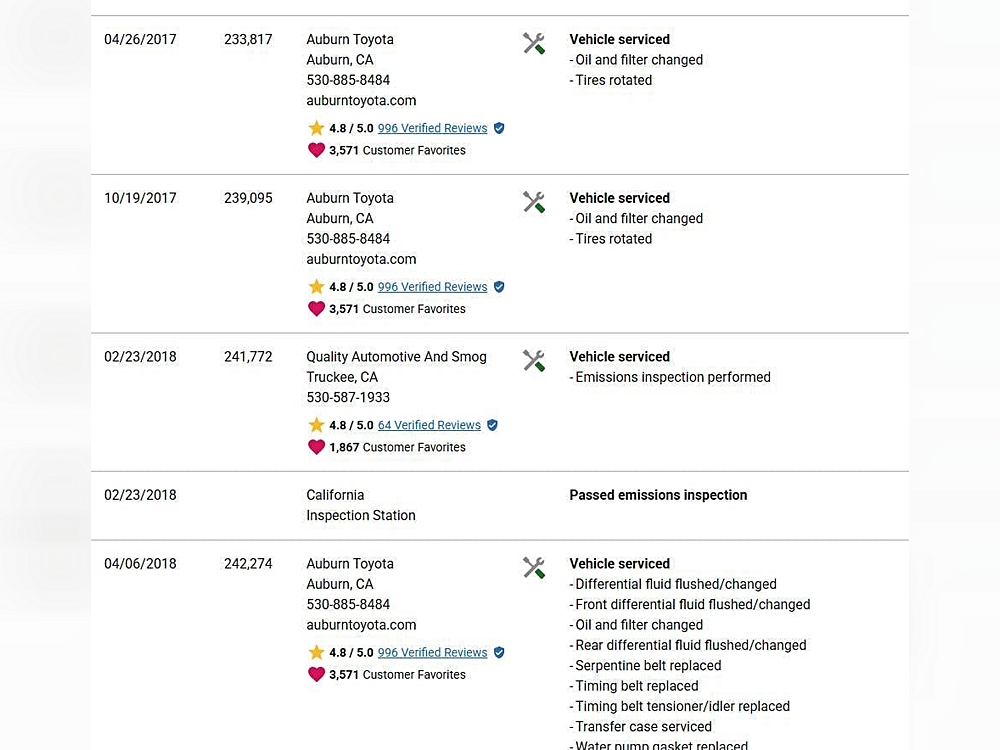Click gold star rating in 04/06/2018 record
Viewport: 1000px width, 750px height.
tap(316, 652)
